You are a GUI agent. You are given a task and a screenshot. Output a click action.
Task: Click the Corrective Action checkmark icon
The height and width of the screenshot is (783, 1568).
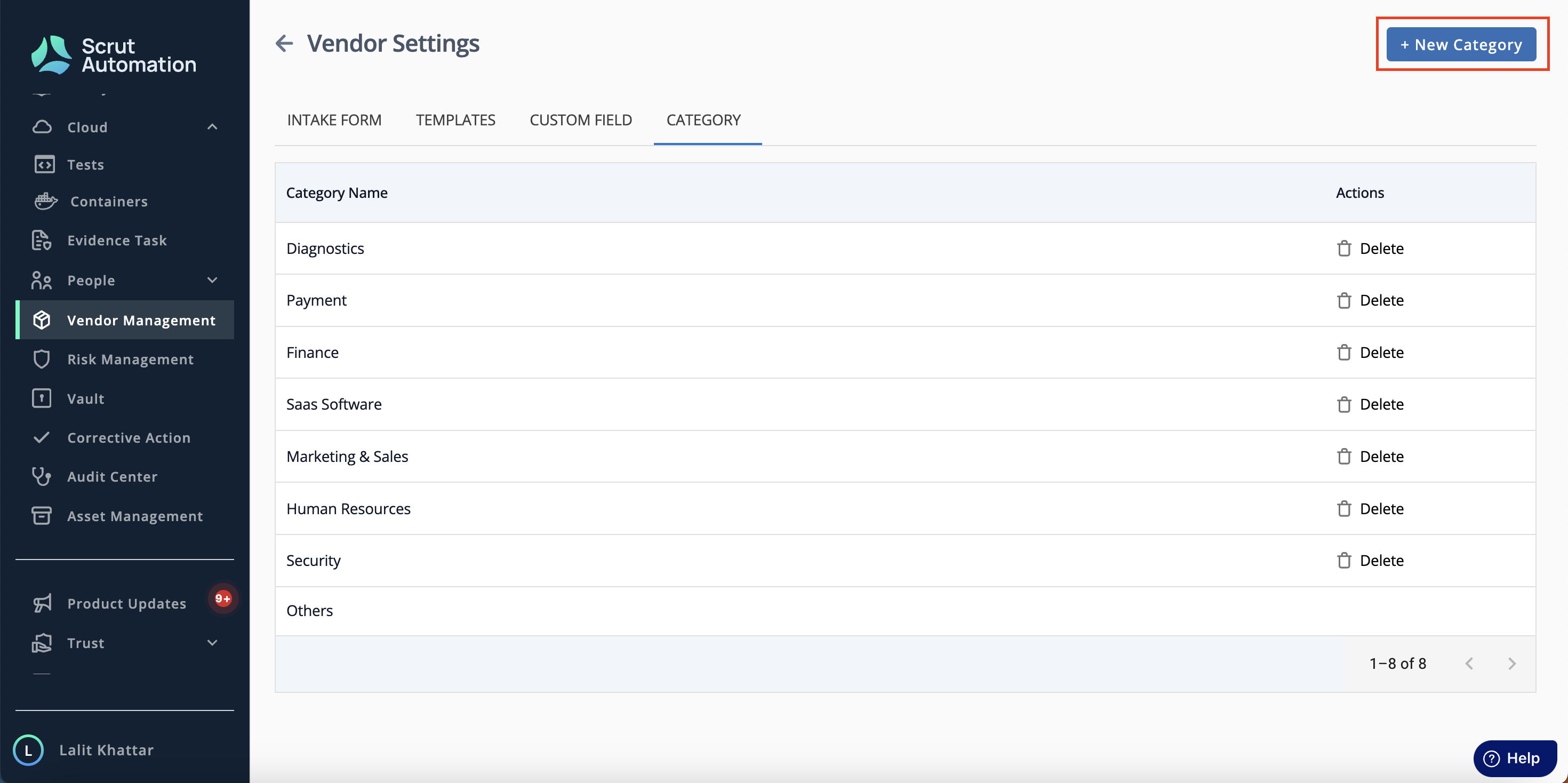tap(42, 437)
